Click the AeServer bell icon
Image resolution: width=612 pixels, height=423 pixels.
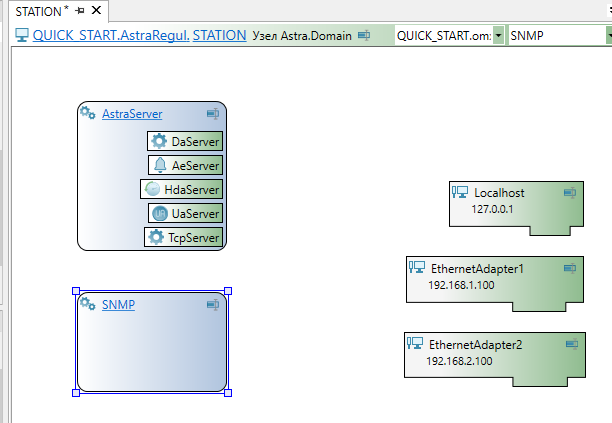point(160,166)
